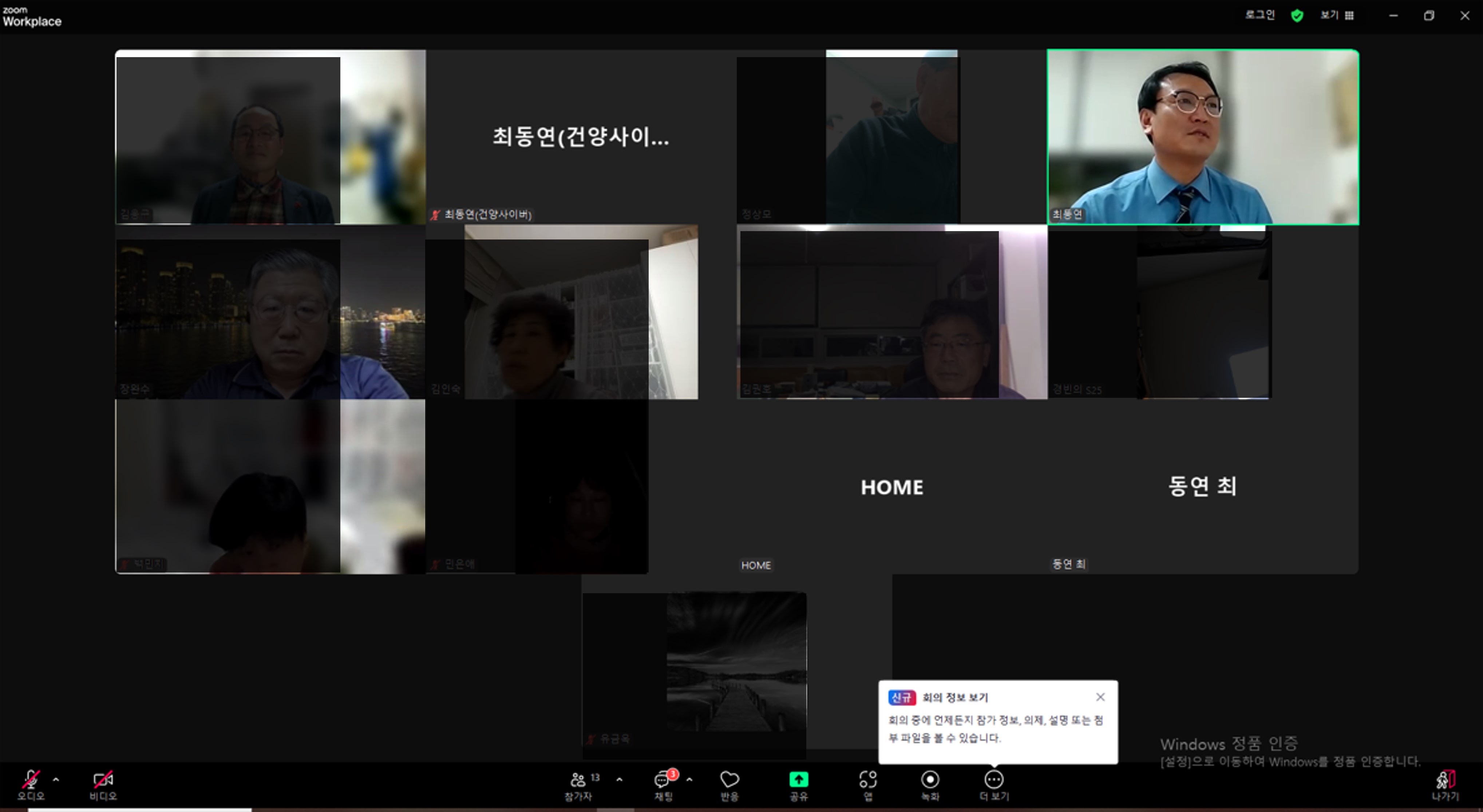Leave the meeting with 나가기
Image resolution: width=1483 pixels, height=812 pixels.
coord(1446,786)
